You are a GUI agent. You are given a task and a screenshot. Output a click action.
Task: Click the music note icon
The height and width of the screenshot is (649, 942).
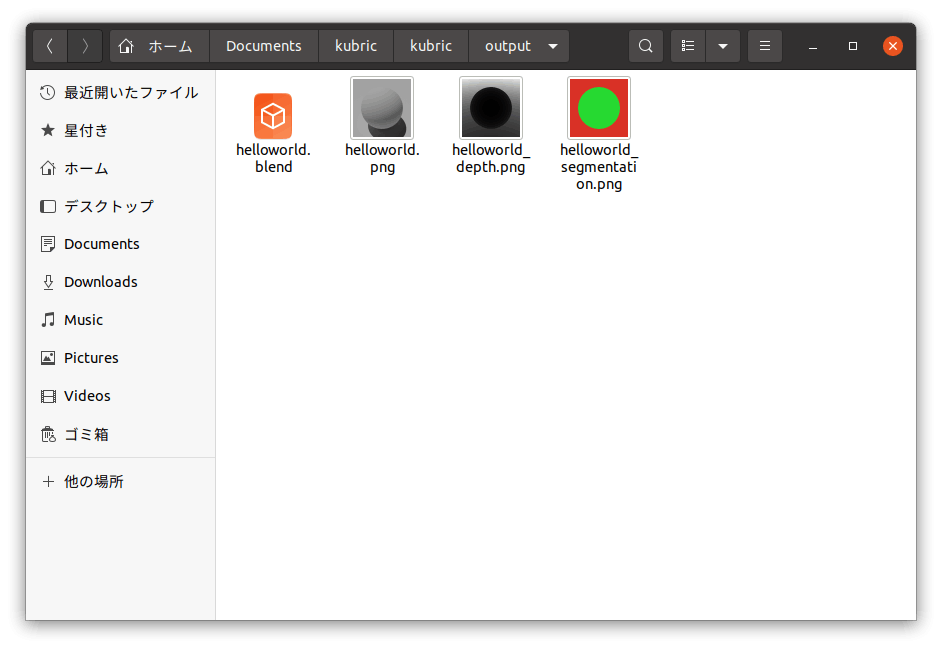(47, 320)
